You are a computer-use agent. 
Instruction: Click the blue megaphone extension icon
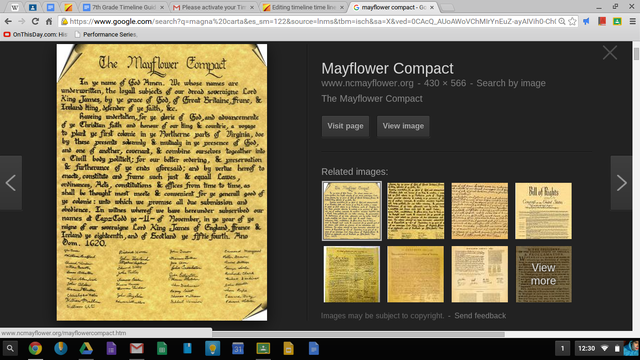pos(587,21)
